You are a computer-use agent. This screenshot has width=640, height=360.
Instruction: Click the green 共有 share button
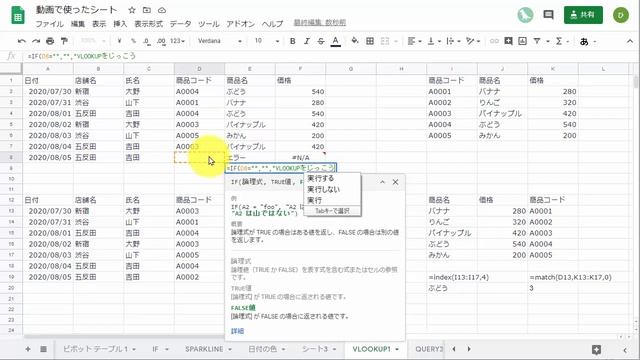pyautogui.click(x=583, y=15)
